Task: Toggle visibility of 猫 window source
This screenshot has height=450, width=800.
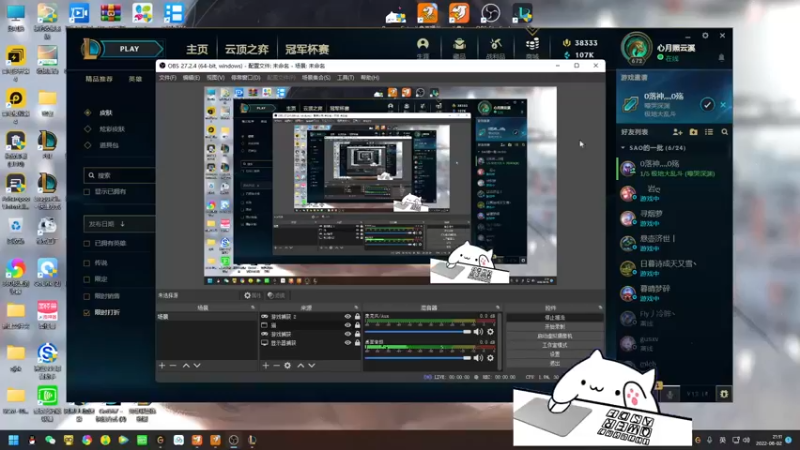Action: (x=348, y=325)
